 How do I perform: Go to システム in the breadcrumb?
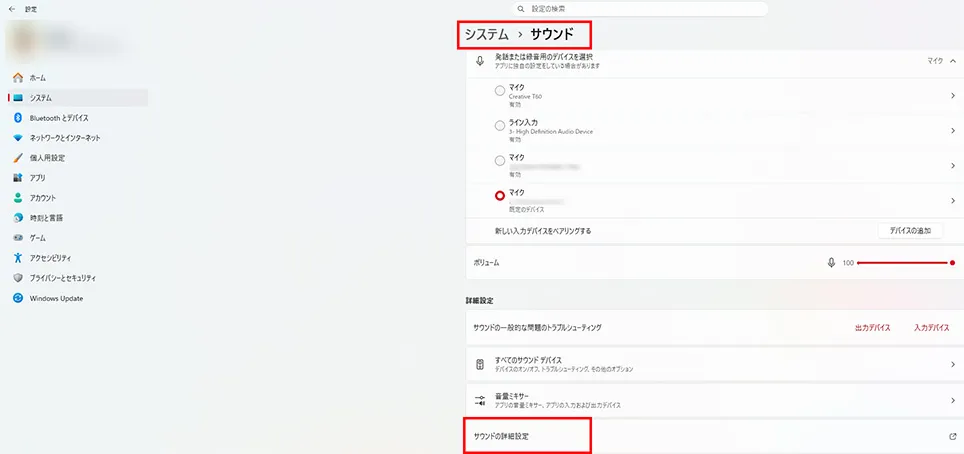pos(486,34)
